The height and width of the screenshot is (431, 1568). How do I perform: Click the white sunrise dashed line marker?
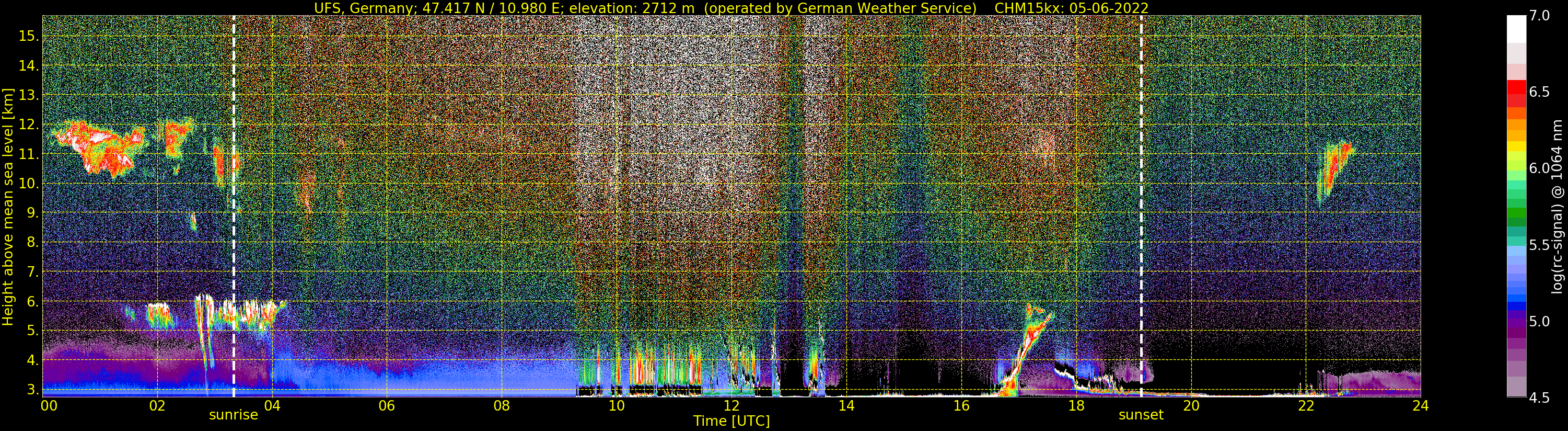pyautogui.click(x=234, y=206)
